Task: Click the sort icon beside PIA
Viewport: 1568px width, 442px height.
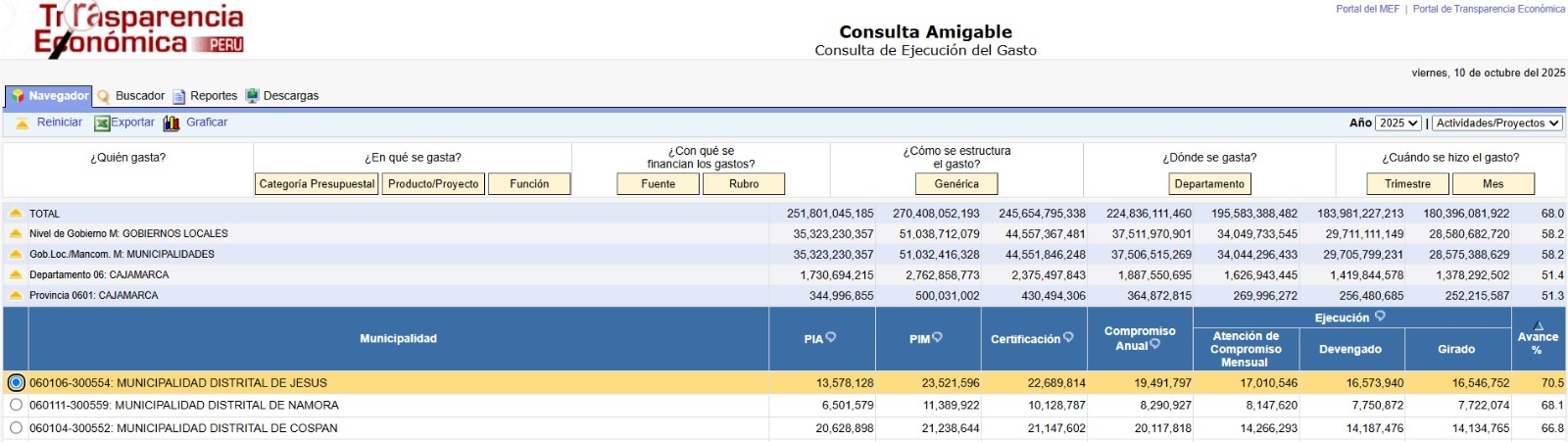Action: tap(831, 337)
